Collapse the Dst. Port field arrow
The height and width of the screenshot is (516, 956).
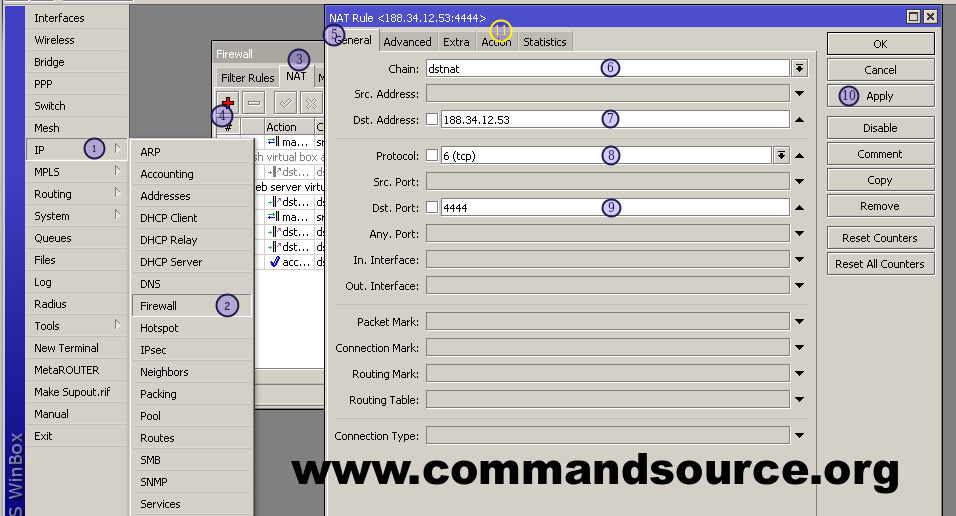[x=799, y=208]
